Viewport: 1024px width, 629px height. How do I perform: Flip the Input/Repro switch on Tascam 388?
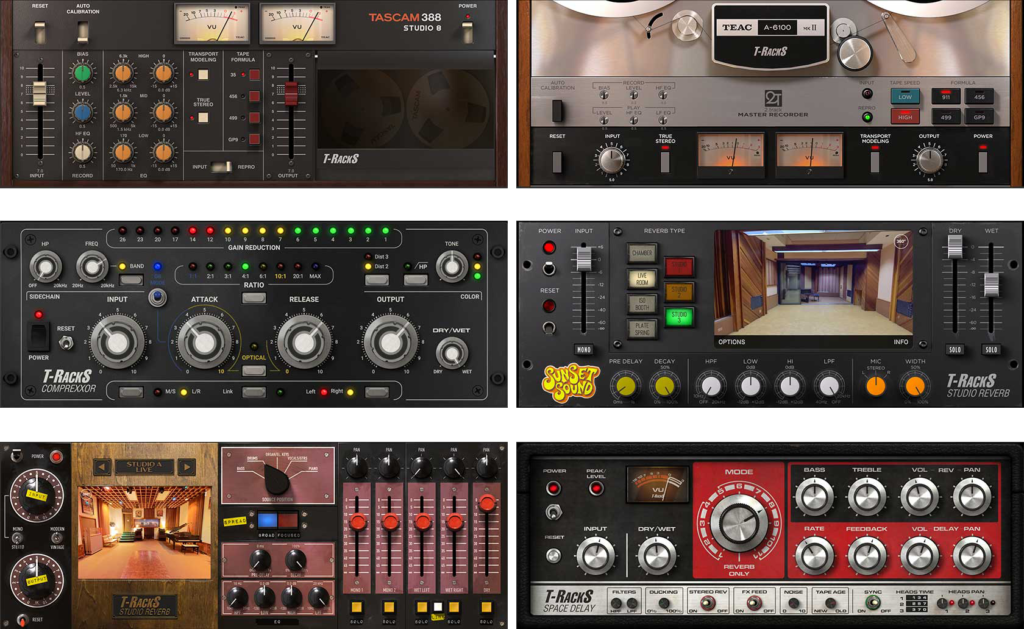pos(222,167)
